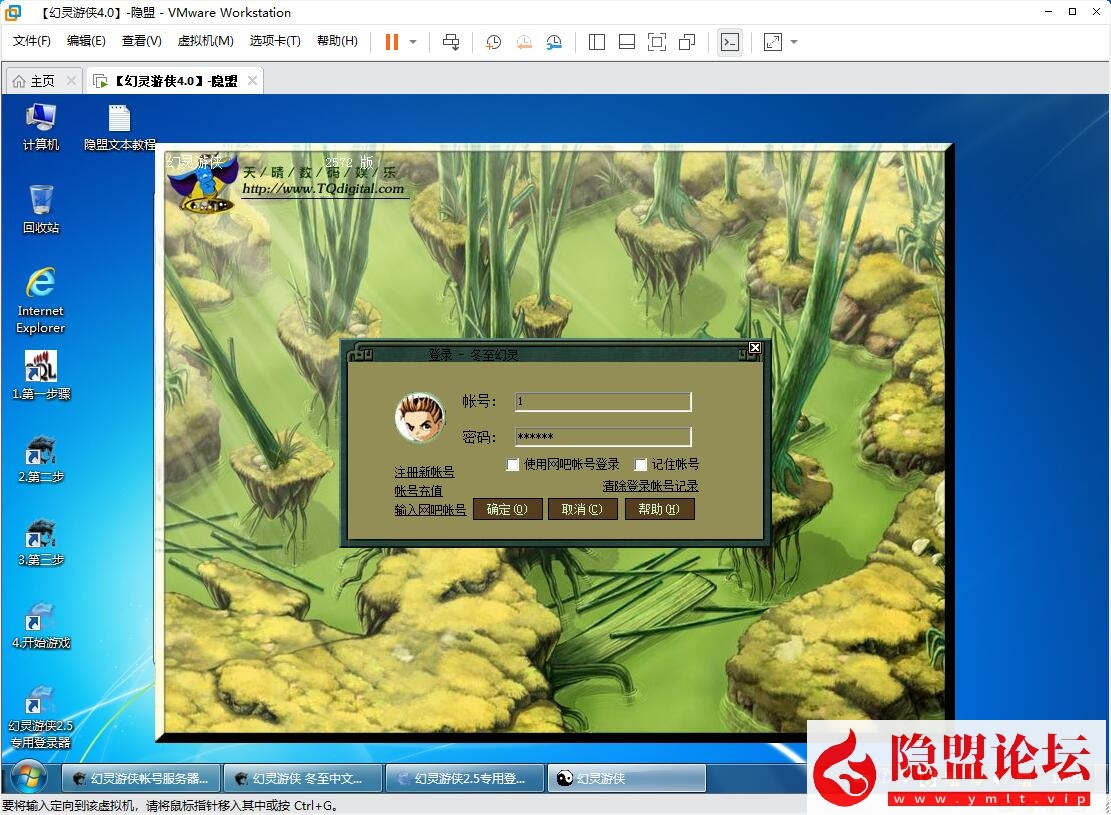
Task: Enter full screen mode via toolbar icon
Action: [x=656, y=42]
